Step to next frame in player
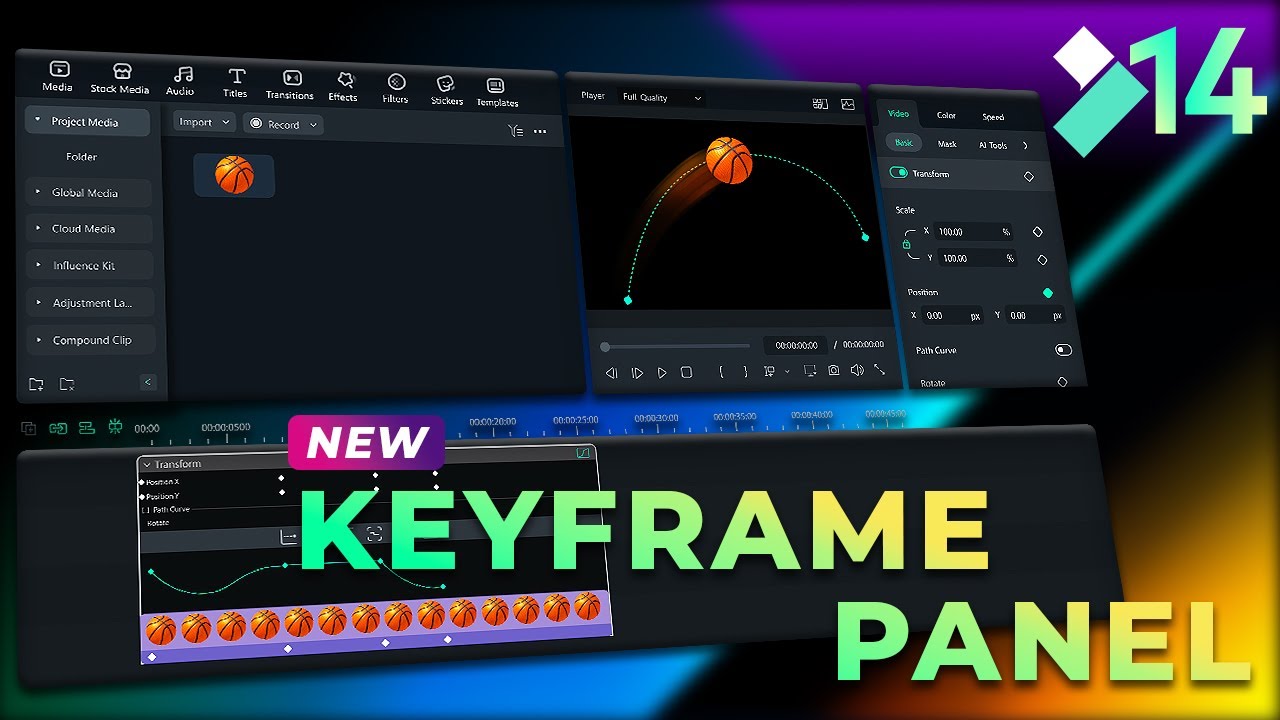The image size is (1280, 720). pos(637,373)
